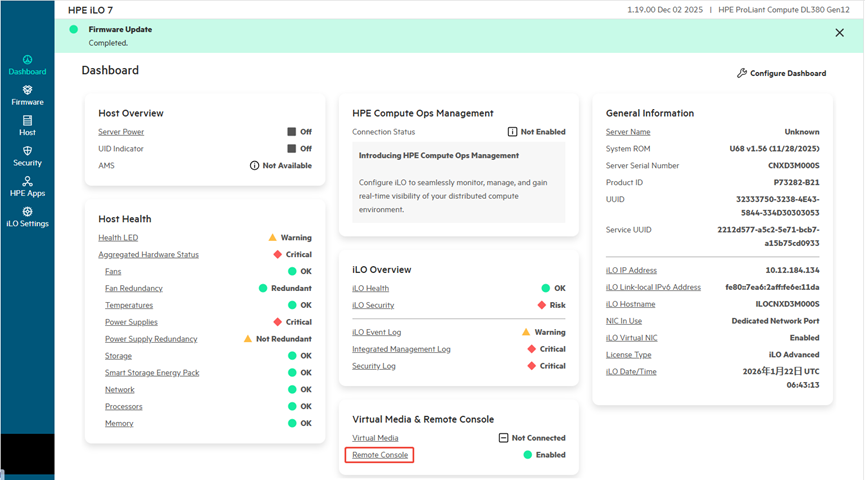Dismiss the Firmware Update notification banner
Screen dimensions: 865x480
coord(839,33)
